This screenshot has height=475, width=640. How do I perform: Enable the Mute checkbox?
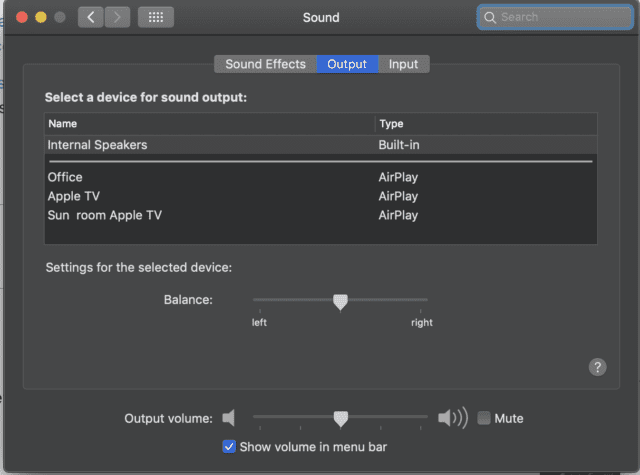[484, 418]
